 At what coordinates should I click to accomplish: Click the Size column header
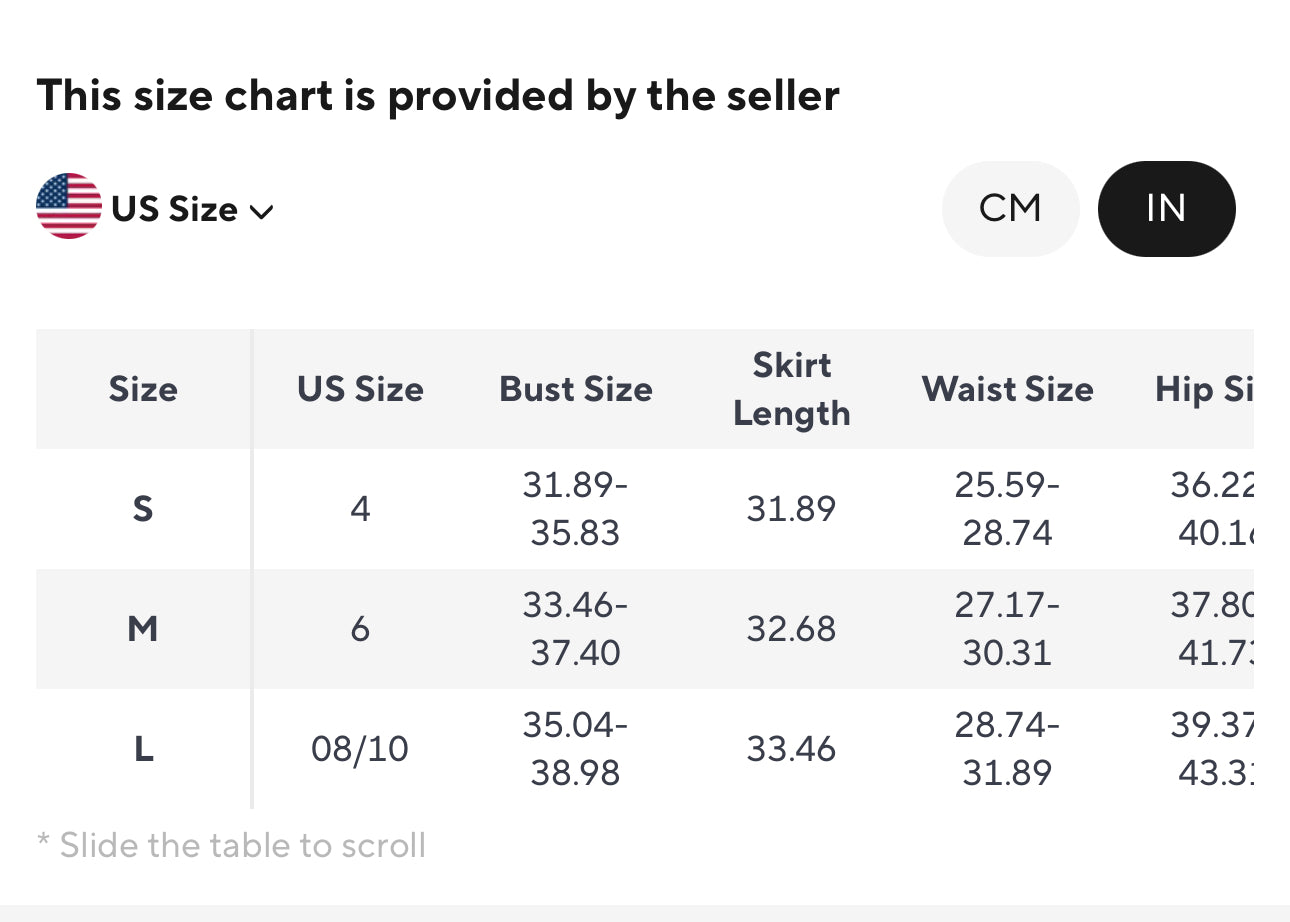pos(143,389)
